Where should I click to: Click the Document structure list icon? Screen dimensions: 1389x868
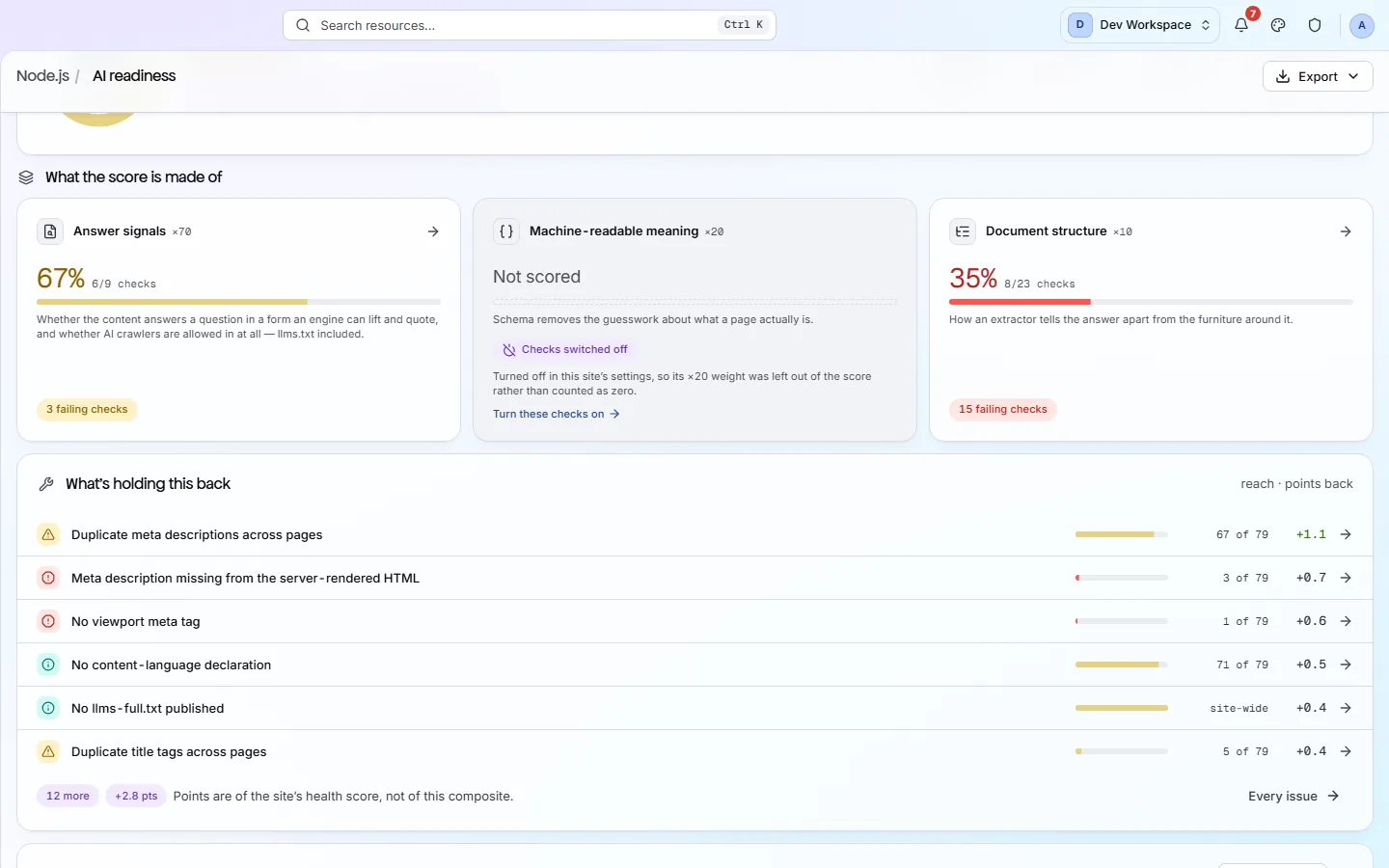pyautogui.click(x=963, y=231)
